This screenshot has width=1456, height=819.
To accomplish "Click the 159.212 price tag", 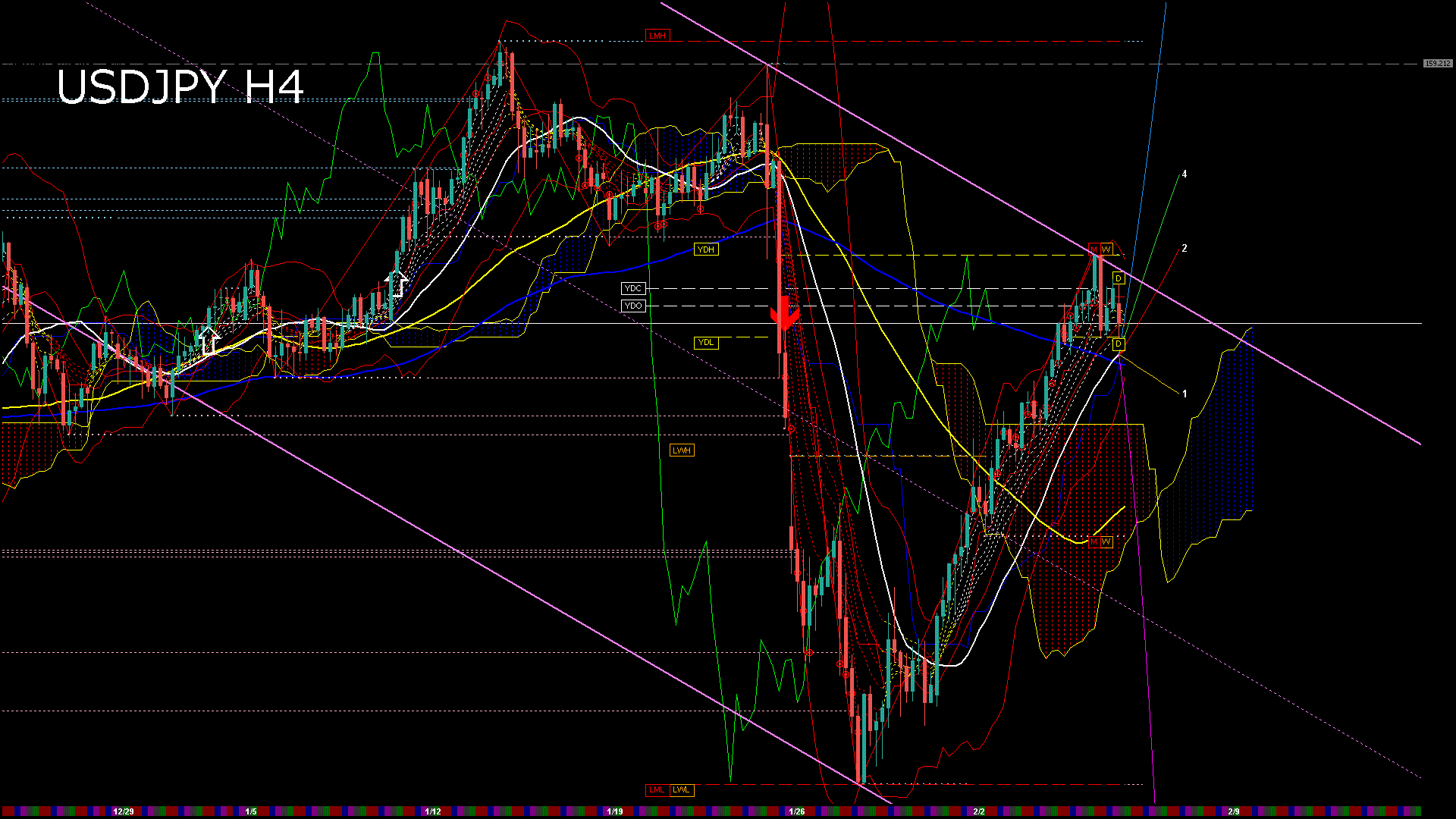I will click(1437, 64).
